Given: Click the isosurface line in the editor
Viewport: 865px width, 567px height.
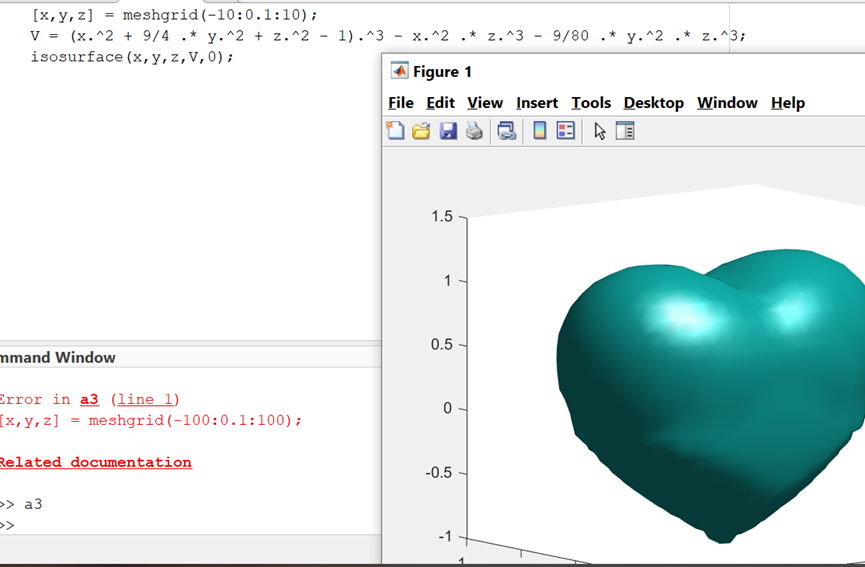Looking at the screenshot, I should coord(132,57).
